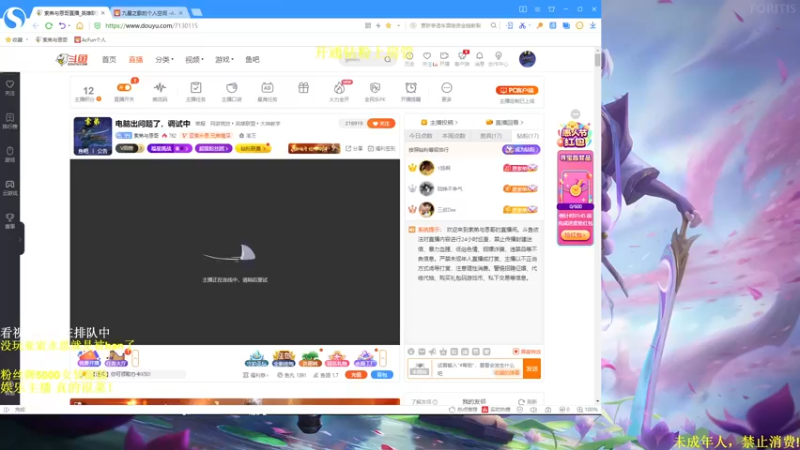This screenshot has height=450, width=800.
Task: Click the blue 背包 backpack button
Action: click(382, 374)
